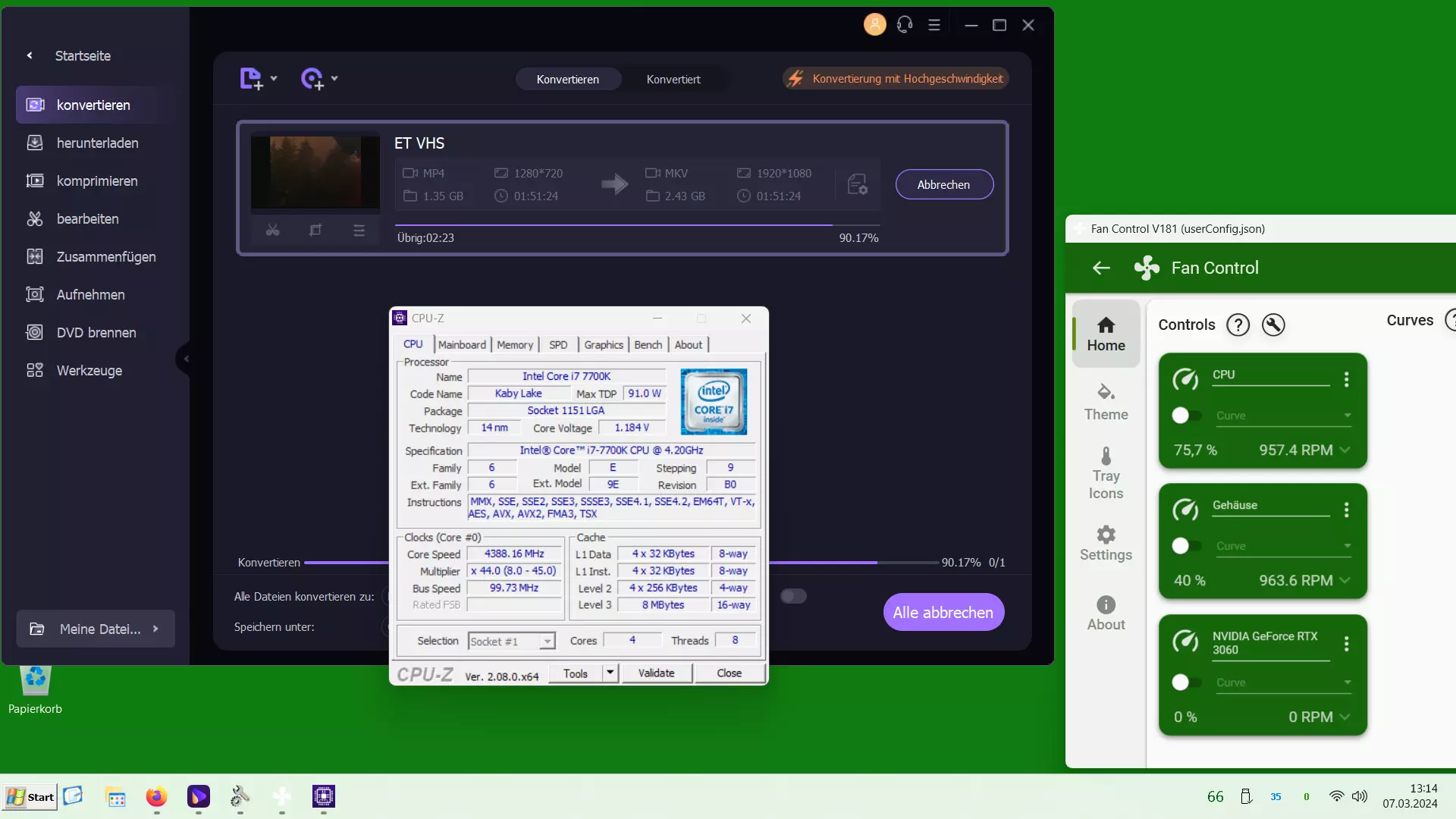
Task: Open the NVIDIA GeForce RTX 3060 card menu
Action: click(x=1346, y=643)
